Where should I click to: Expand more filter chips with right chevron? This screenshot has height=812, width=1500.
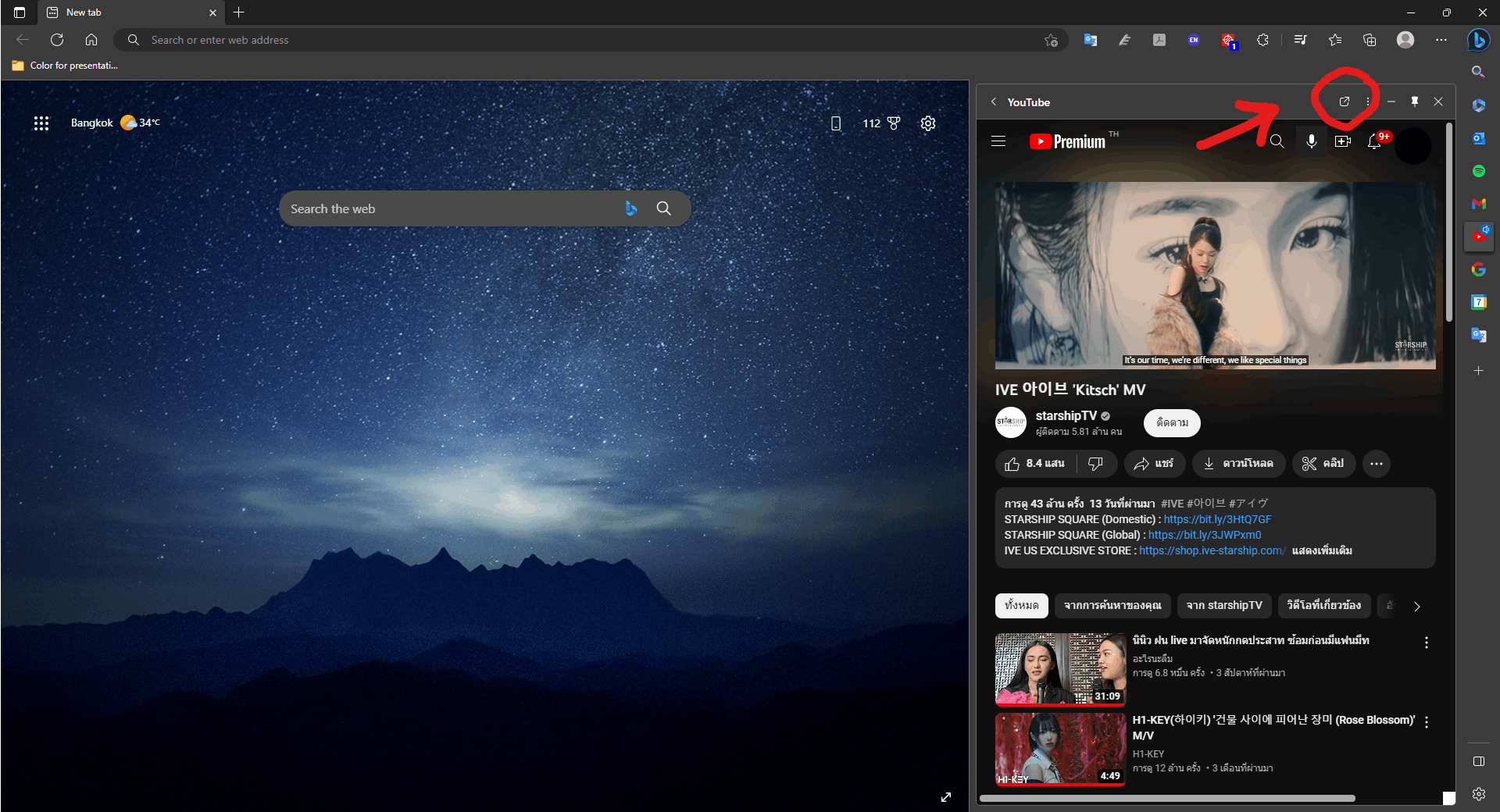point(1418,606)
